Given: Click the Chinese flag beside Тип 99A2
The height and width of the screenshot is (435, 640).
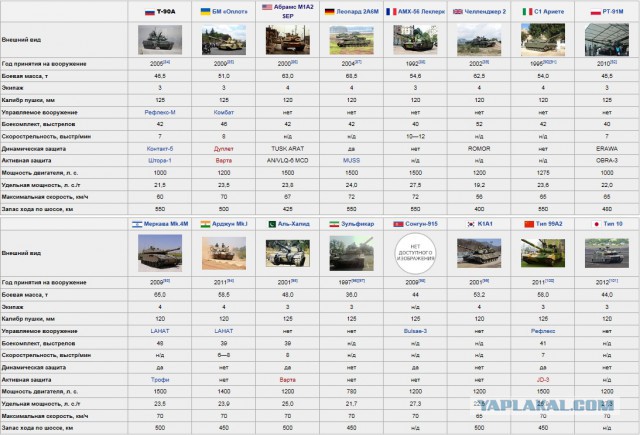Looking at the screenshot, I should click(529, 224).
